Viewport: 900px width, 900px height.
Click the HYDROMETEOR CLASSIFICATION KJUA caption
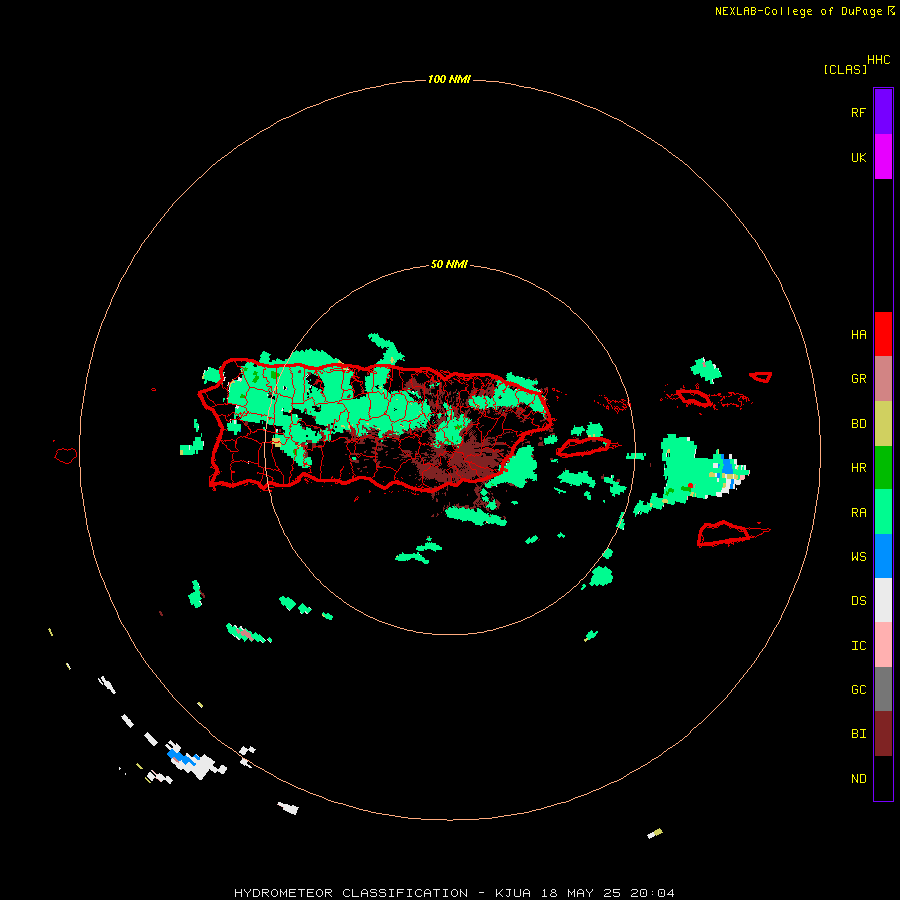454,893
